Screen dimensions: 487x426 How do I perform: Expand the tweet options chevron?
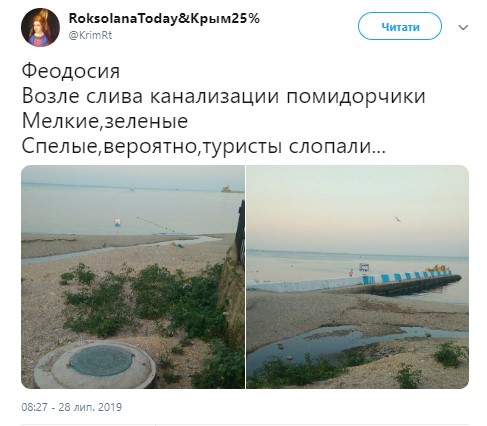pyautogui.click(x=463, y=27)
